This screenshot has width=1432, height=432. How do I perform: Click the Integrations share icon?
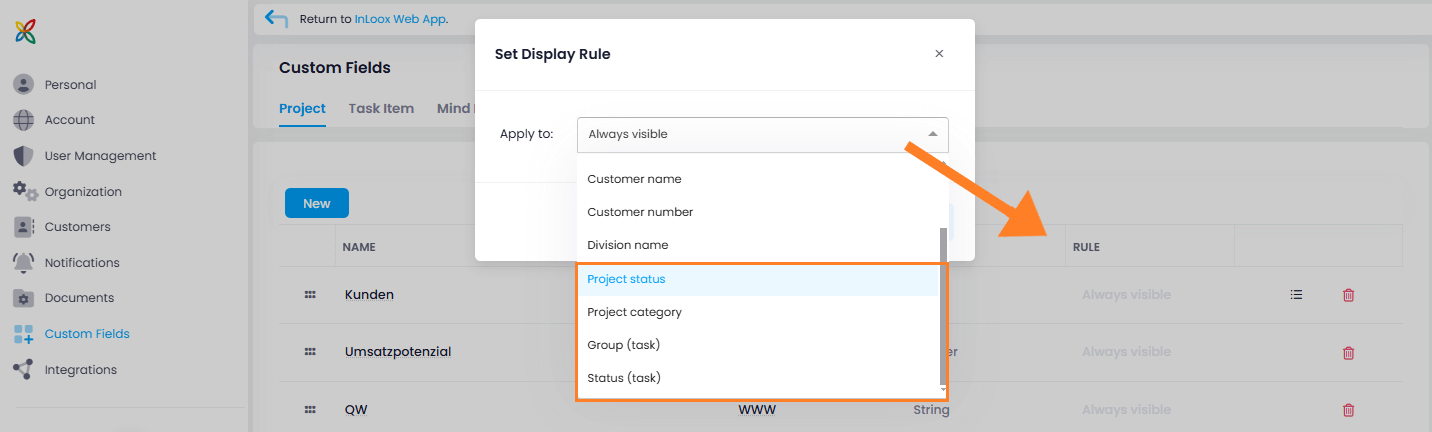coord(23,369)
